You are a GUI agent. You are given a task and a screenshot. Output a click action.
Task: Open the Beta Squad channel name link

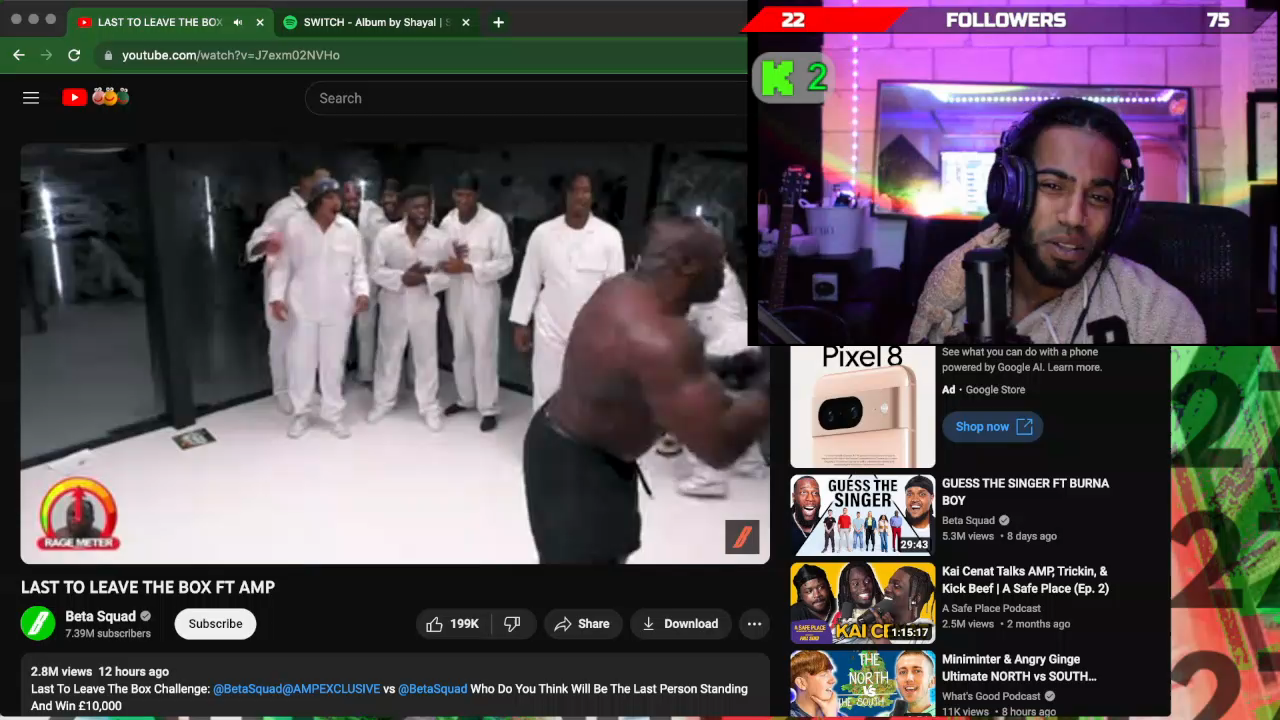pos(100,616)
